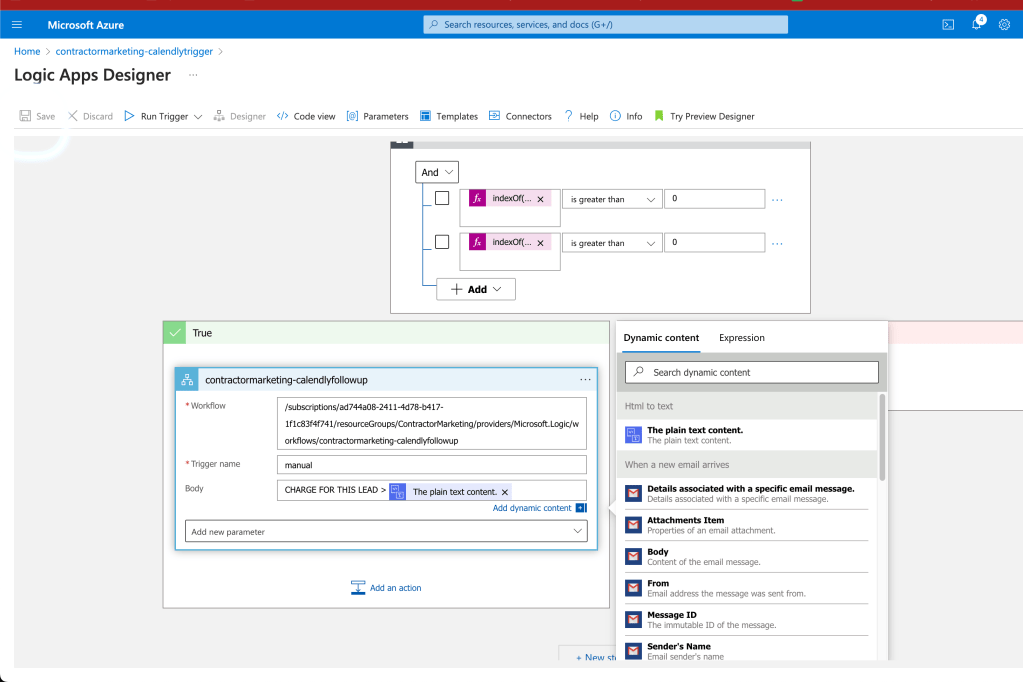Focus the Azure search resources box
The image size is (1023, 682).
point(605,25)
